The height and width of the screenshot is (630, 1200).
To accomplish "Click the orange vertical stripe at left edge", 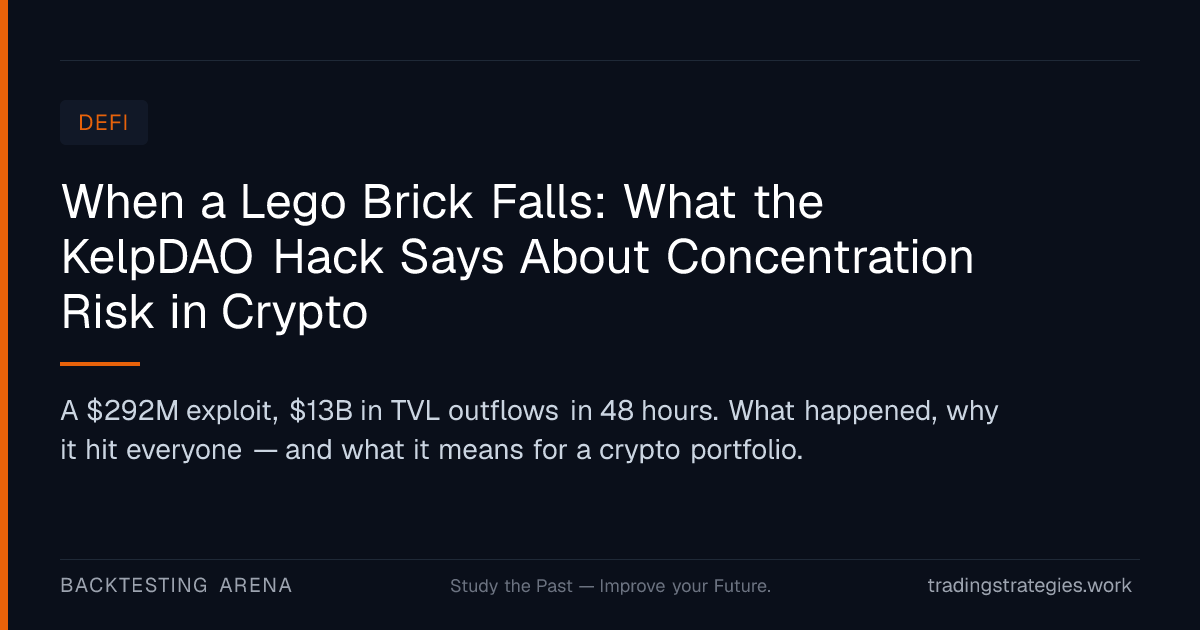I will coord(4,315).
